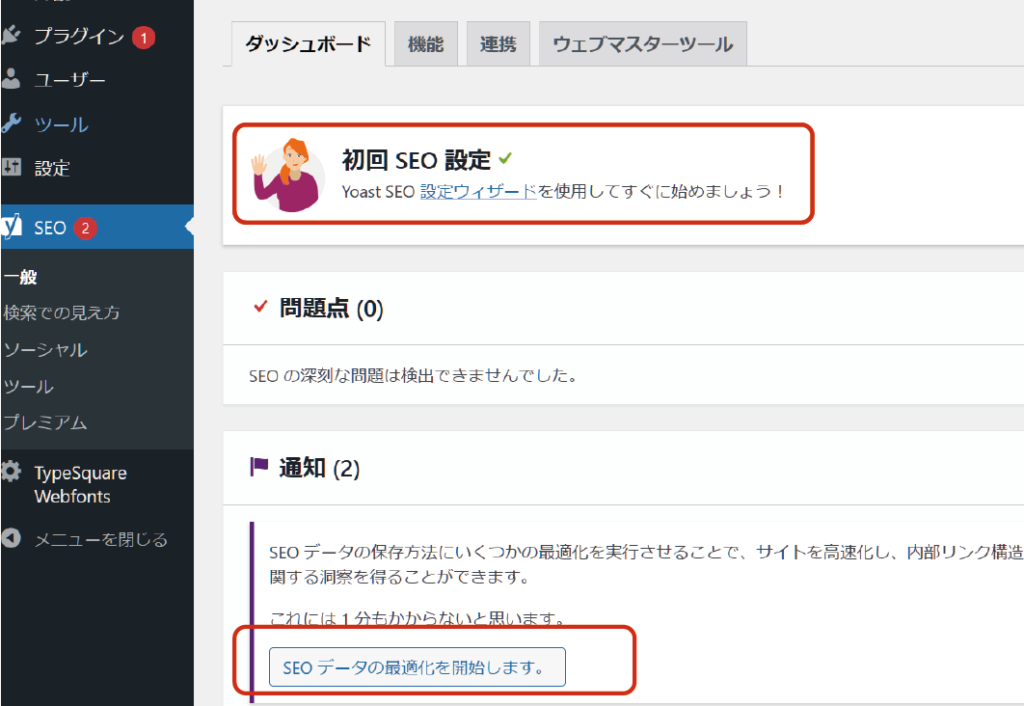Click the settings sliders icon
The image size is (1024, 706).
(x=11, y=167)
